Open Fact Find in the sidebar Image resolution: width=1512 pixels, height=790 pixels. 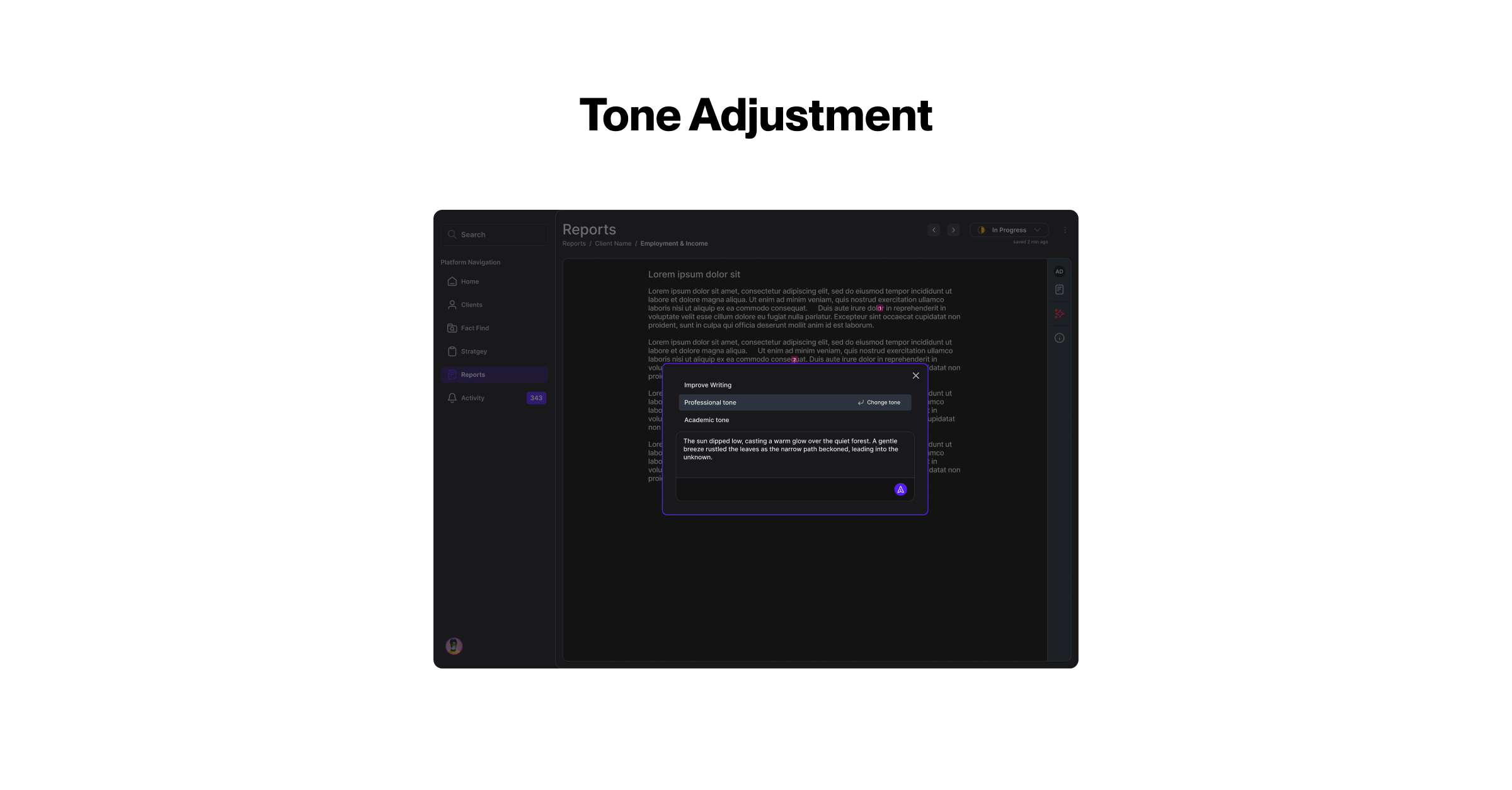474,328
